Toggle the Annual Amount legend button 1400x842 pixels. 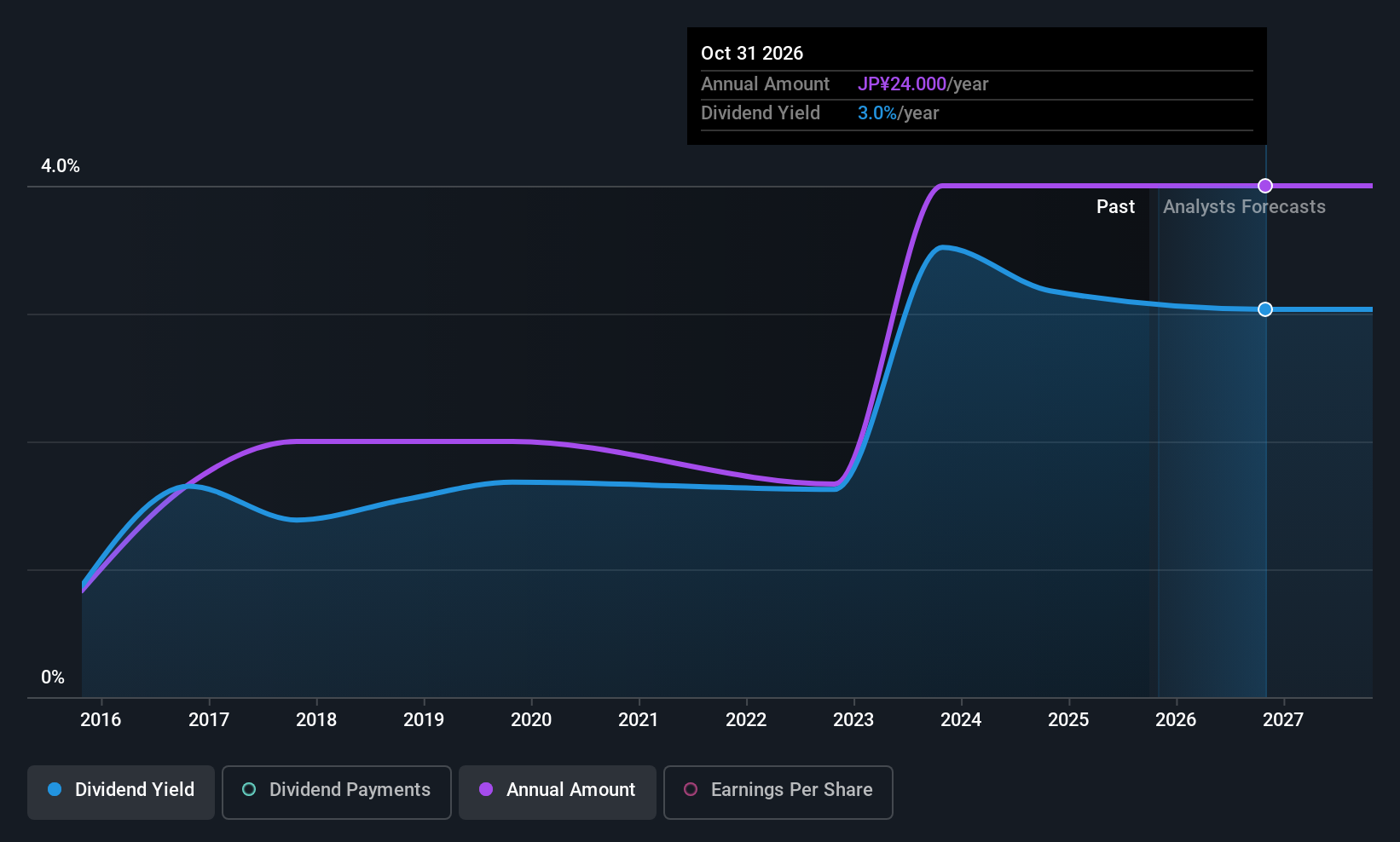pos(558,790)
